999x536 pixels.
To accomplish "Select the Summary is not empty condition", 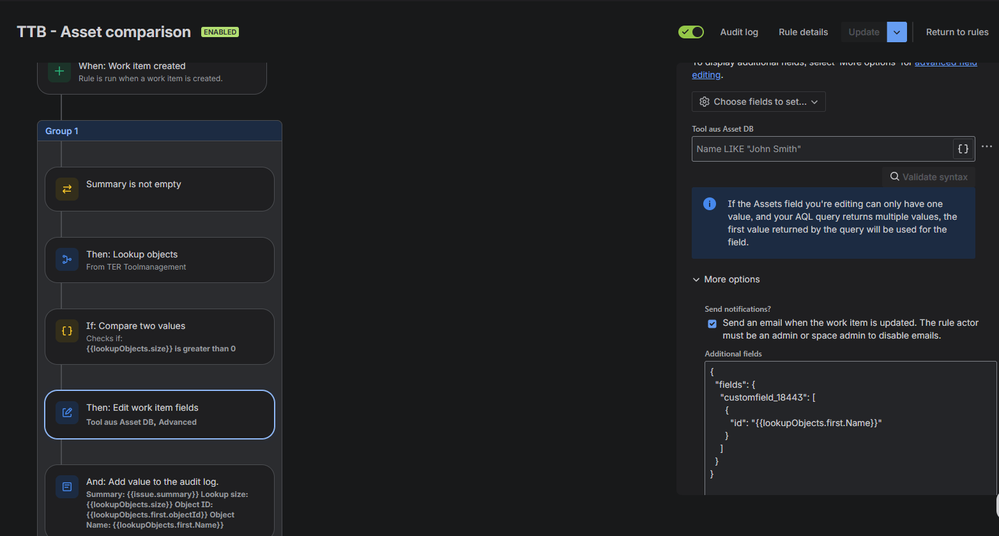I will pos(159,189).
